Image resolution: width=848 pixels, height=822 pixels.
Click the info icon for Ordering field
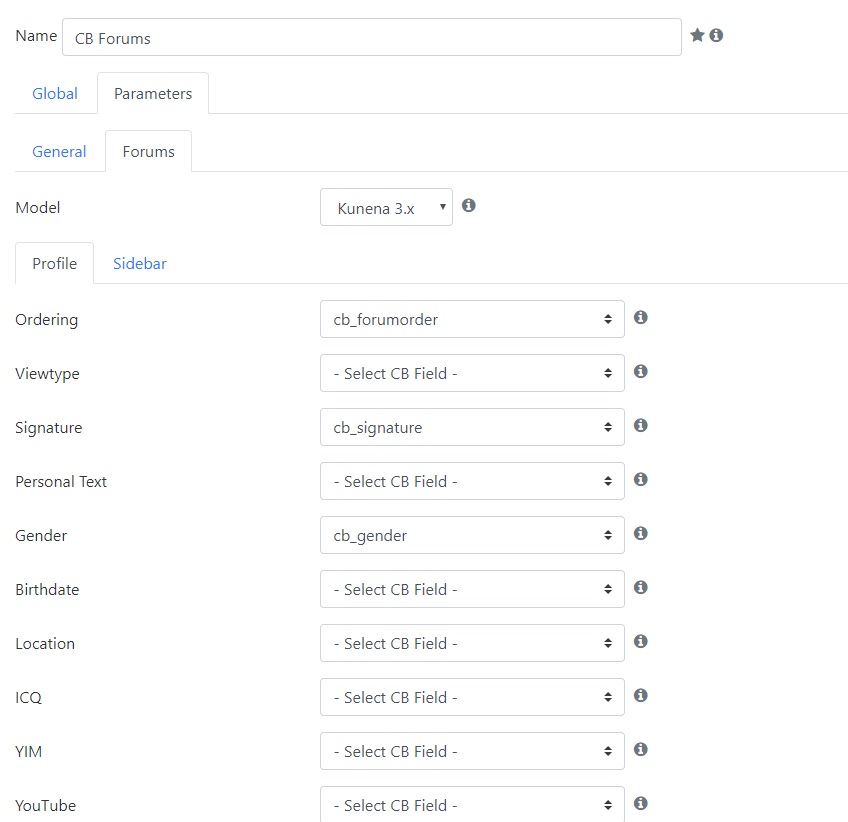pos(640,317)
